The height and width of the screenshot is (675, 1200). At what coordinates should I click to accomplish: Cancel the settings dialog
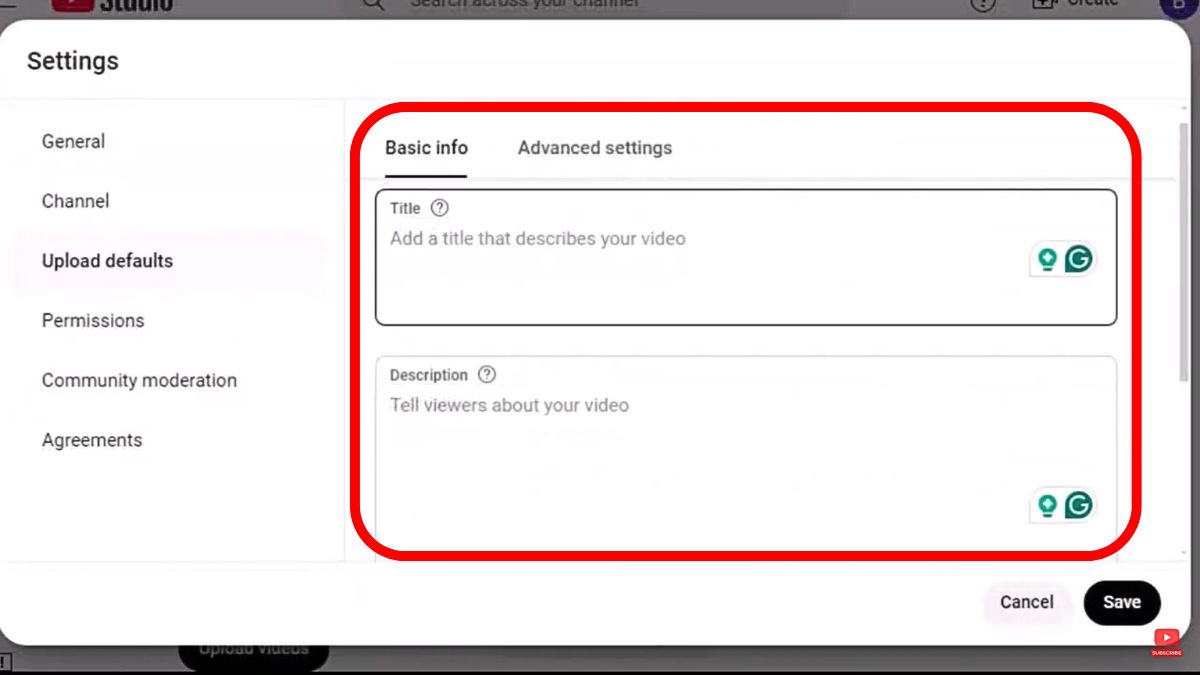tap(1027, 602)
